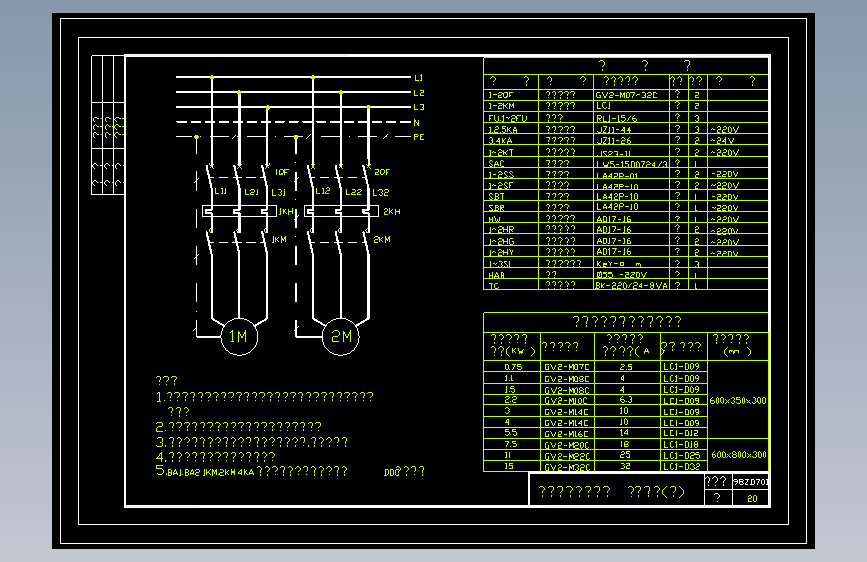Select the L2 line label
The width and height of the screenshot is (867, 562).
click(x=419, y=93)
